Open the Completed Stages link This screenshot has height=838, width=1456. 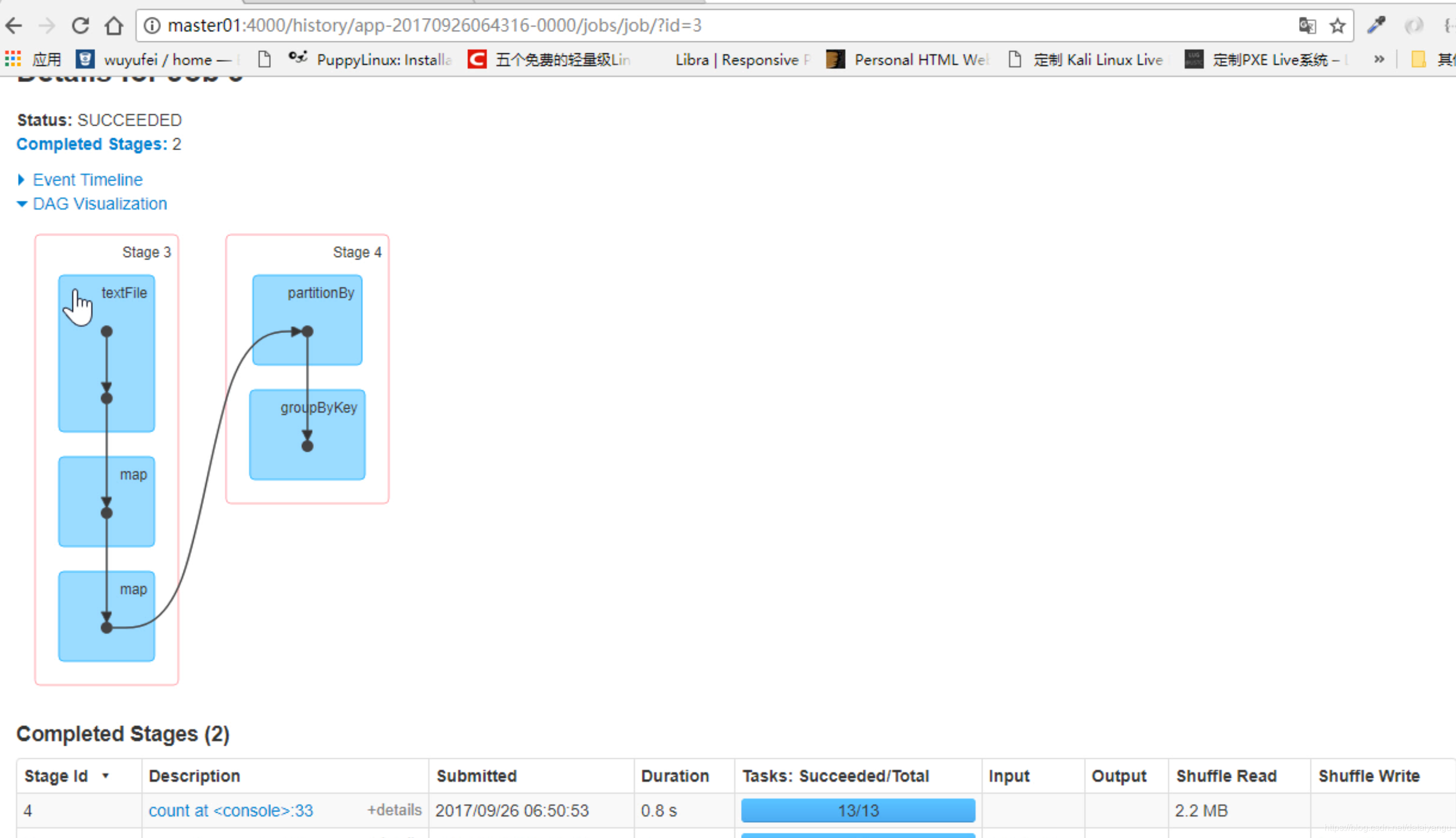tap(92, 144)
